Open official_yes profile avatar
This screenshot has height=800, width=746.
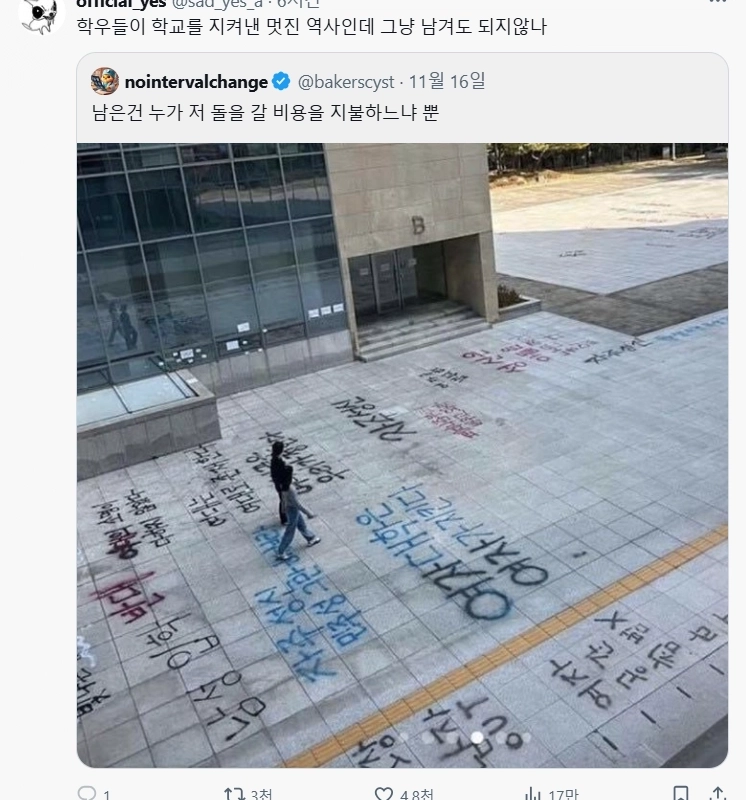tap(41, 15)
